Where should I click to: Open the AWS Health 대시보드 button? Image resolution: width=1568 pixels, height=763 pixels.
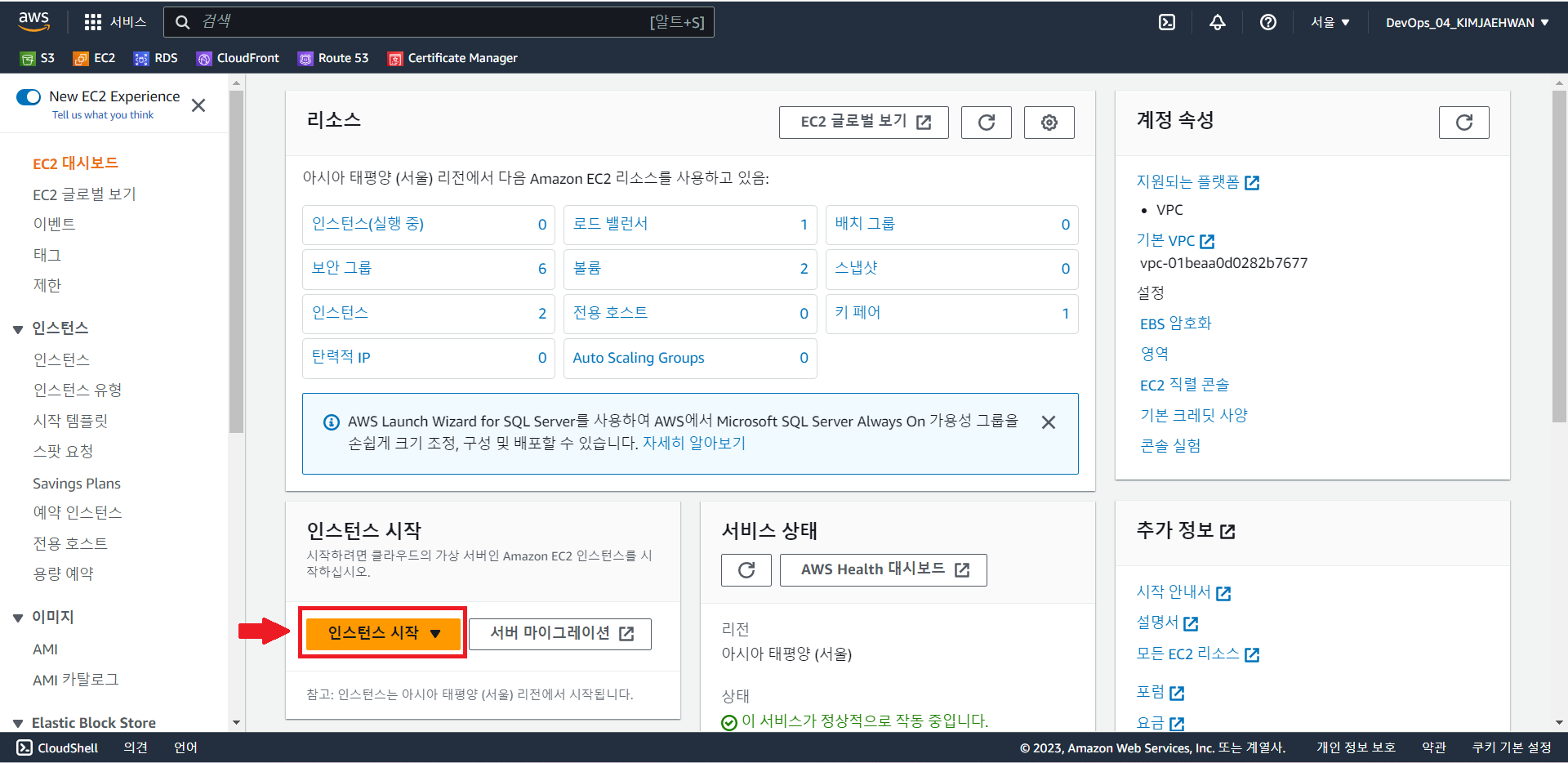click(x=883, y=570)
